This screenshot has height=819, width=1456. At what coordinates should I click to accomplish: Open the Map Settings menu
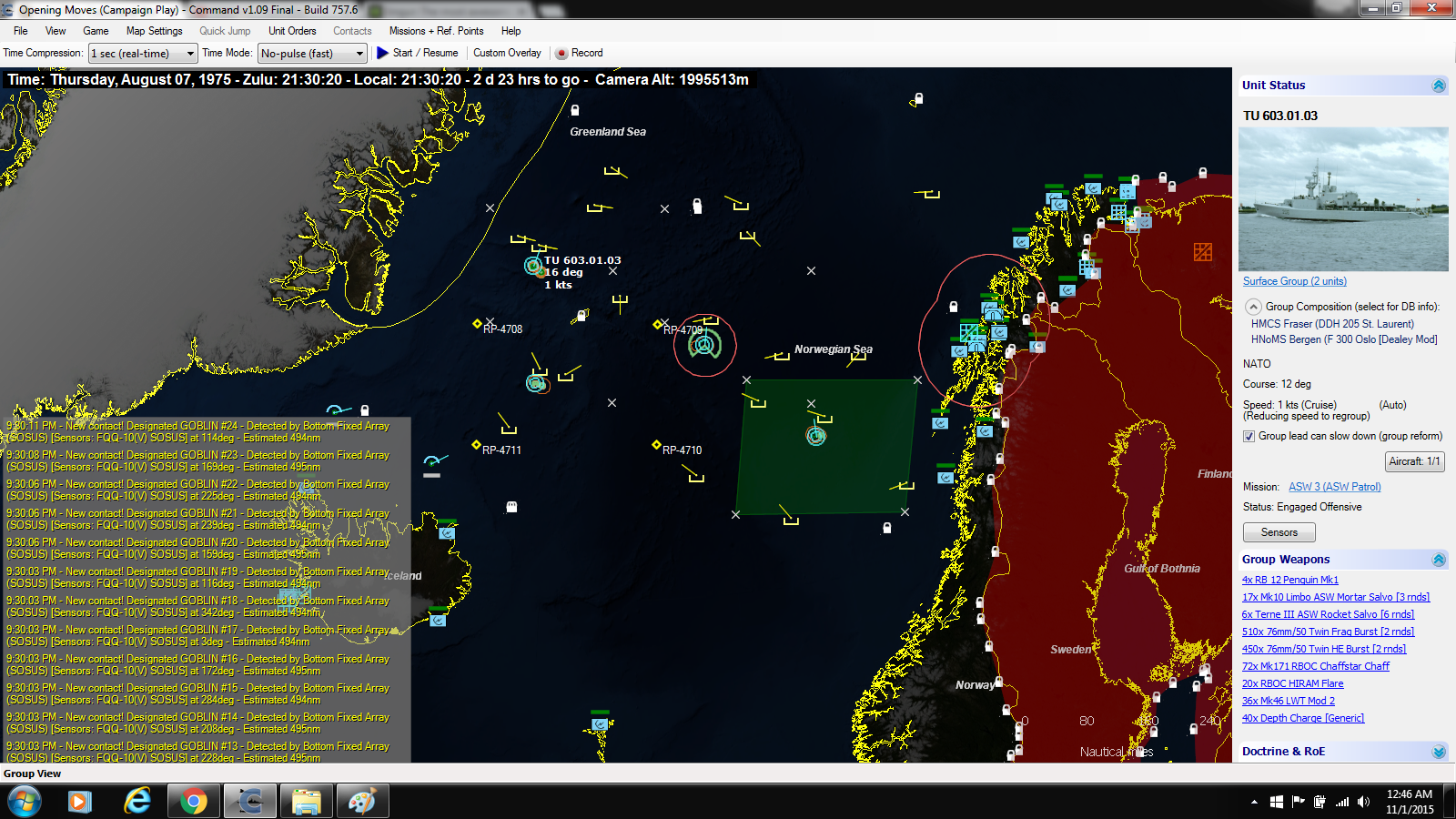point(155,31)
